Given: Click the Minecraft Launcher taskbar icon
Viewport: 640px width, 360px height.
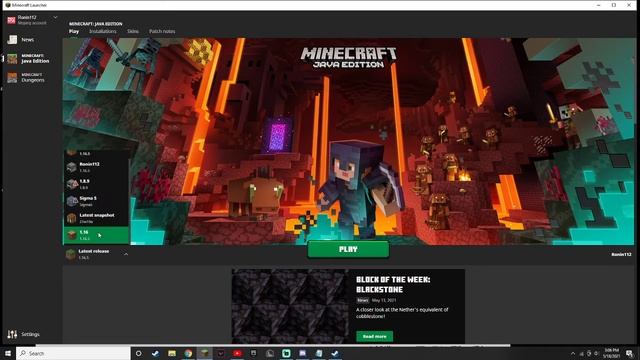Looking at the screenshot, I should (x=204, y=353).
